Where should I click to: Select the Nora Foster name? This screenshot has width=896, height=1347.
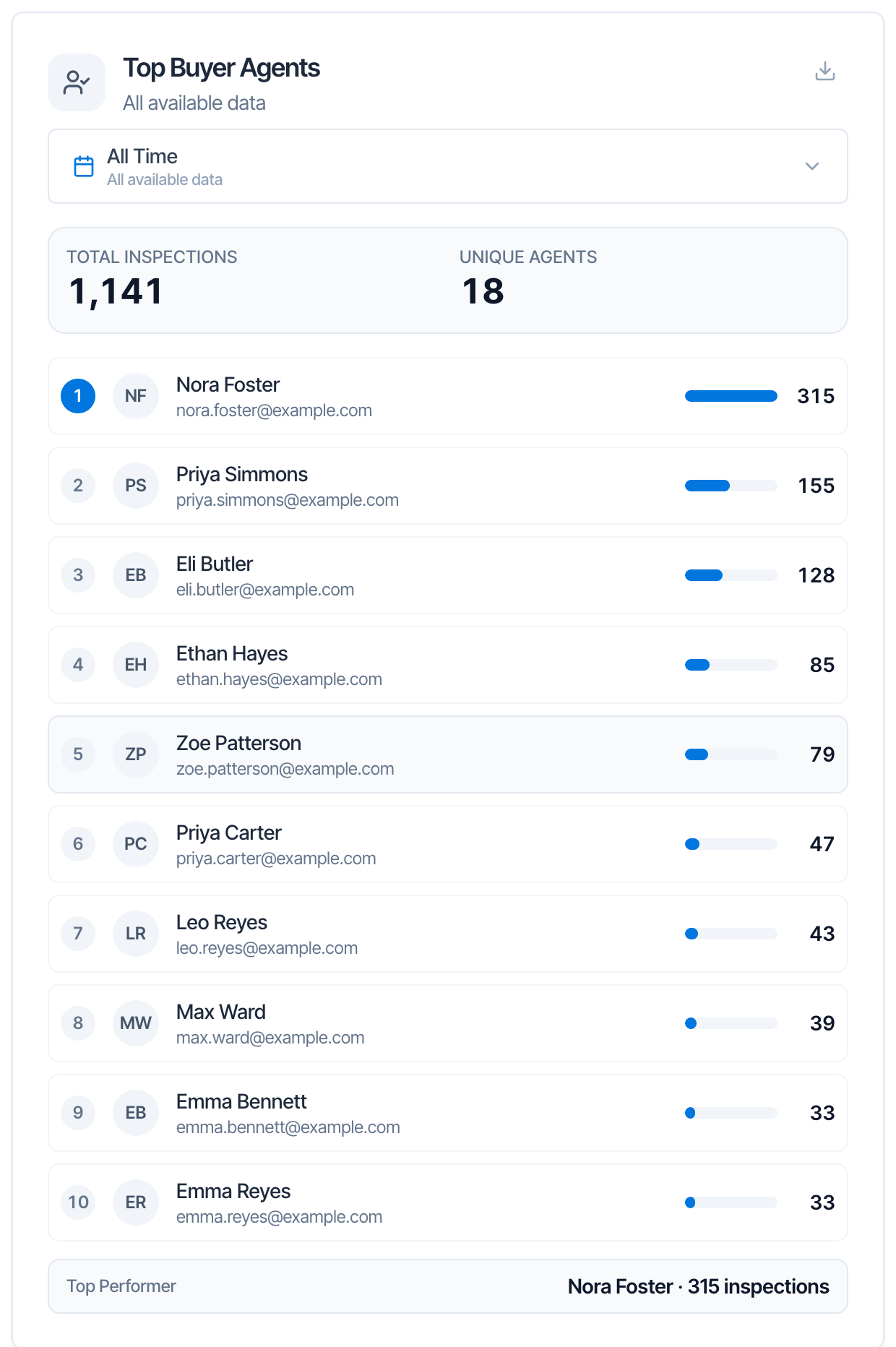coord(228,384)
